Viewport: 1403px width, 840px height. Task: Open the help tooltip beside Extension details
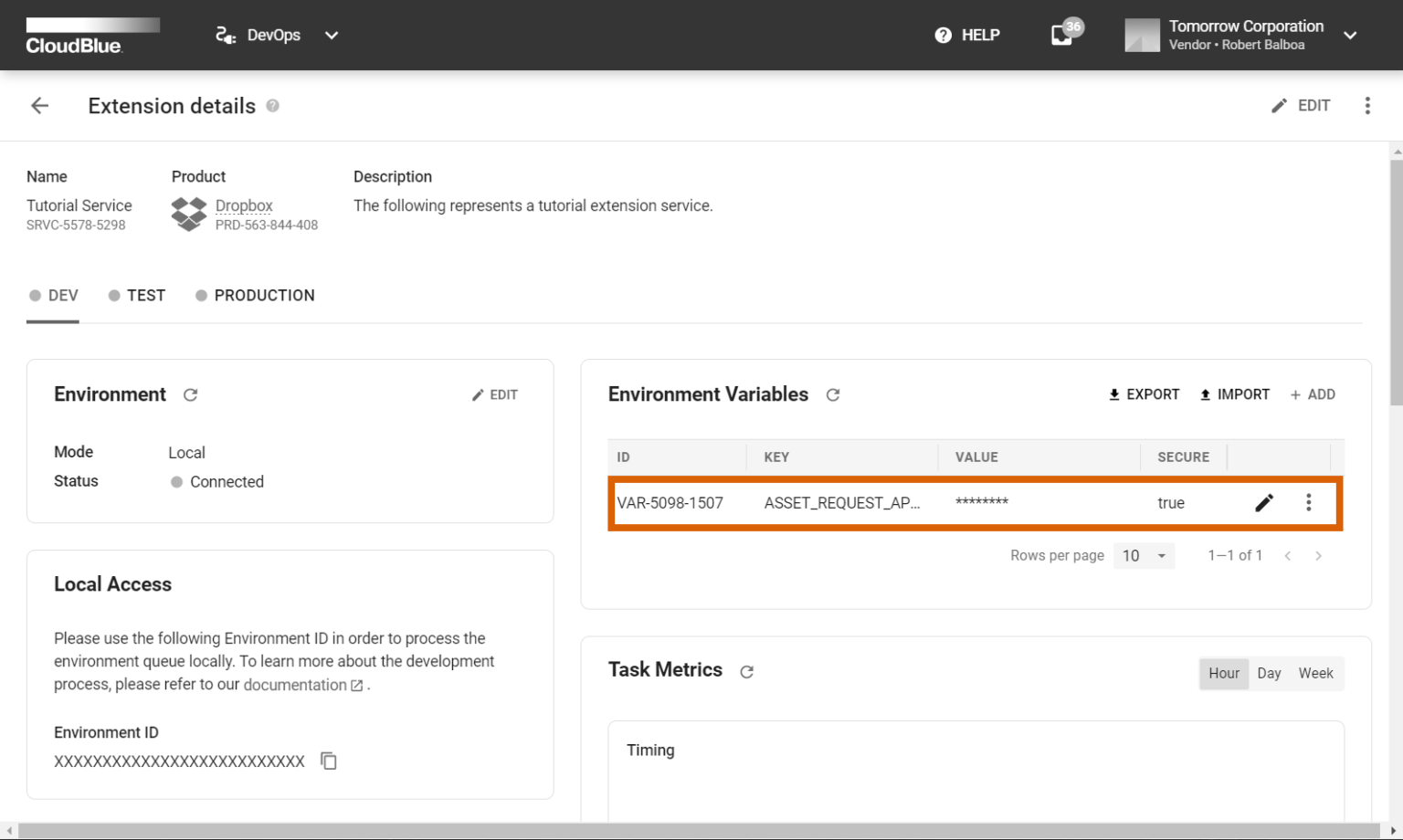coord(272,106)
